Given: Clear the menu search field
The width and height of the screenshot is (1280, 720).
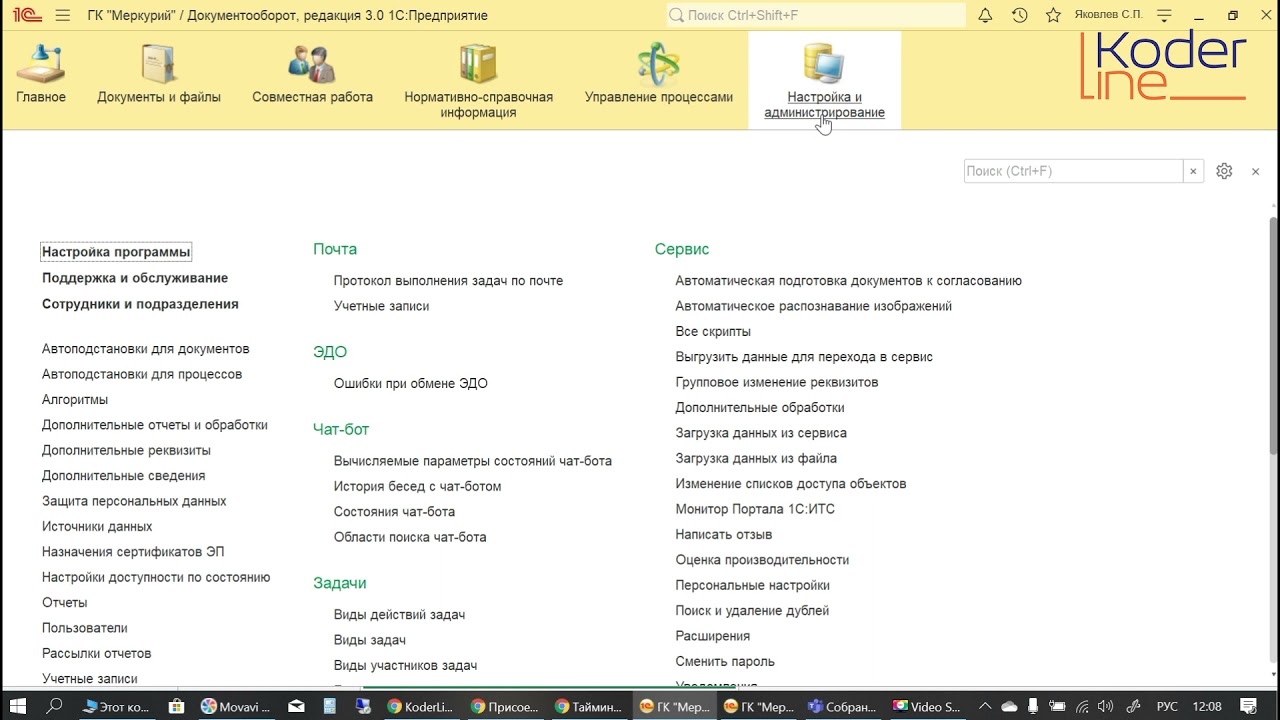Looking at the screenshot, I should coord(1192,171).
